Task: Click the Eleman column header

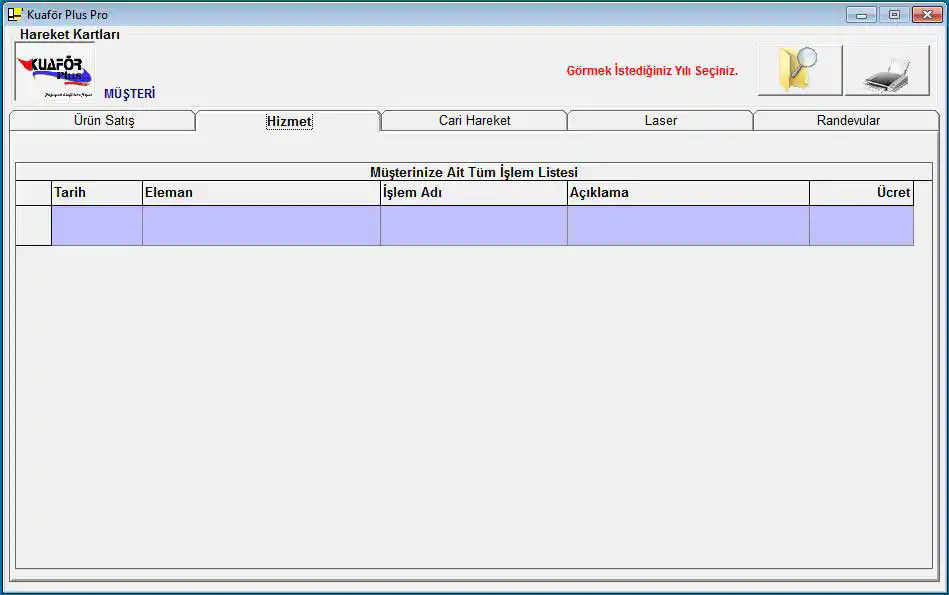Action: tap(260, 193)
